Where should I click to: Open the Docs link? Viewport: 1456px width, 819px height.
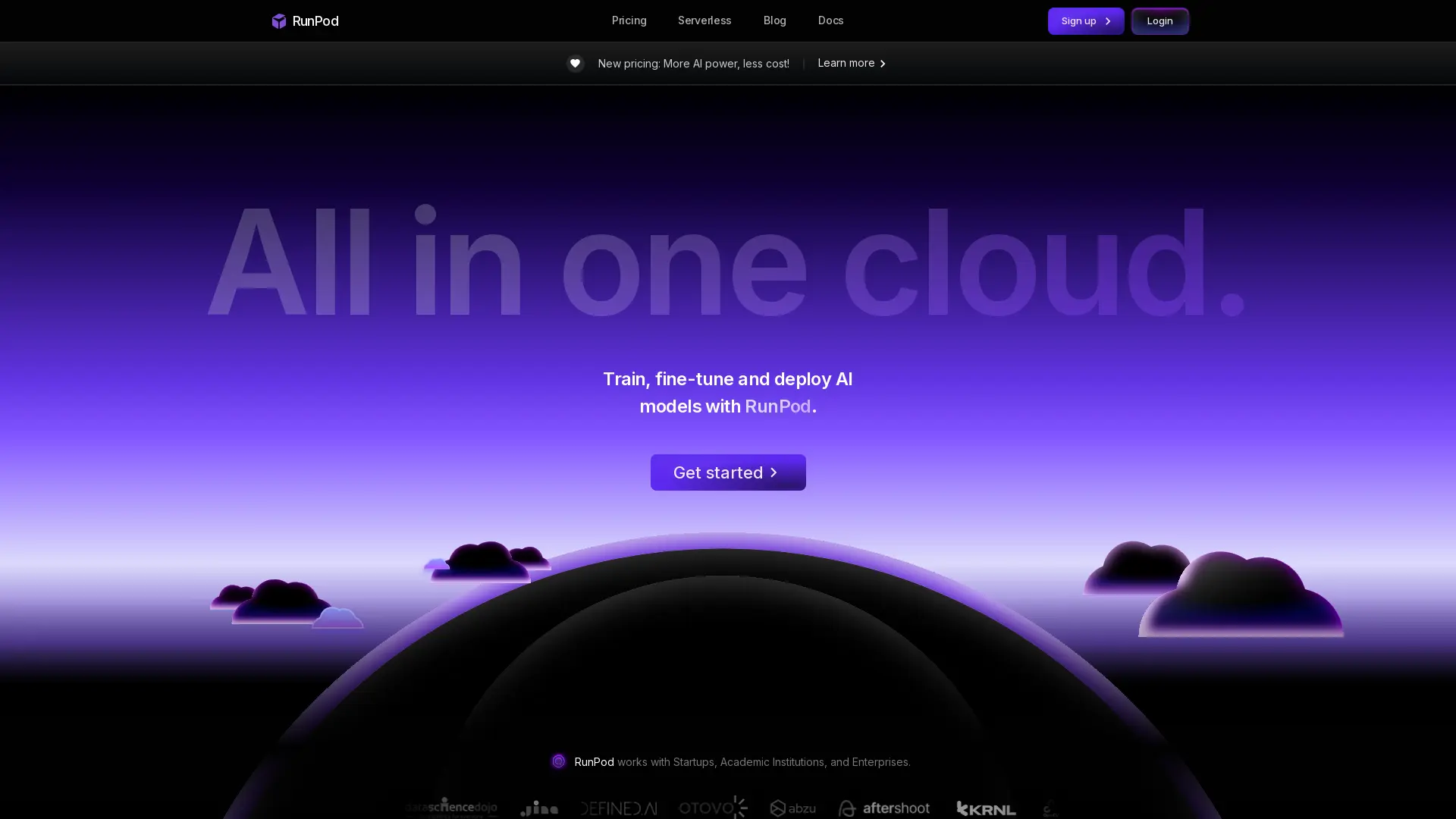[830, 20]
